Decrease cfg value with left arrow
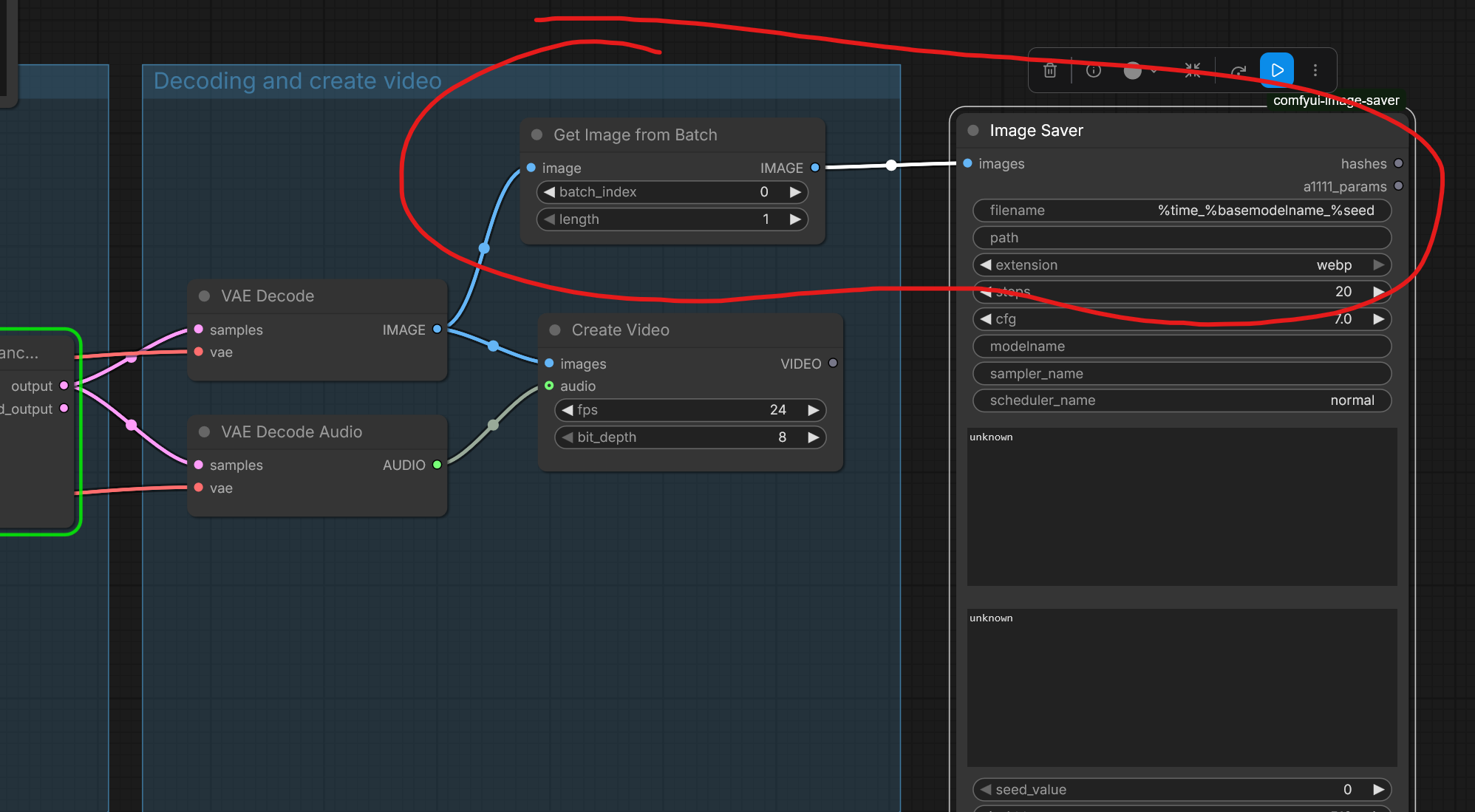Viewport: 1475px width, 812px height. tap(986, 319)
